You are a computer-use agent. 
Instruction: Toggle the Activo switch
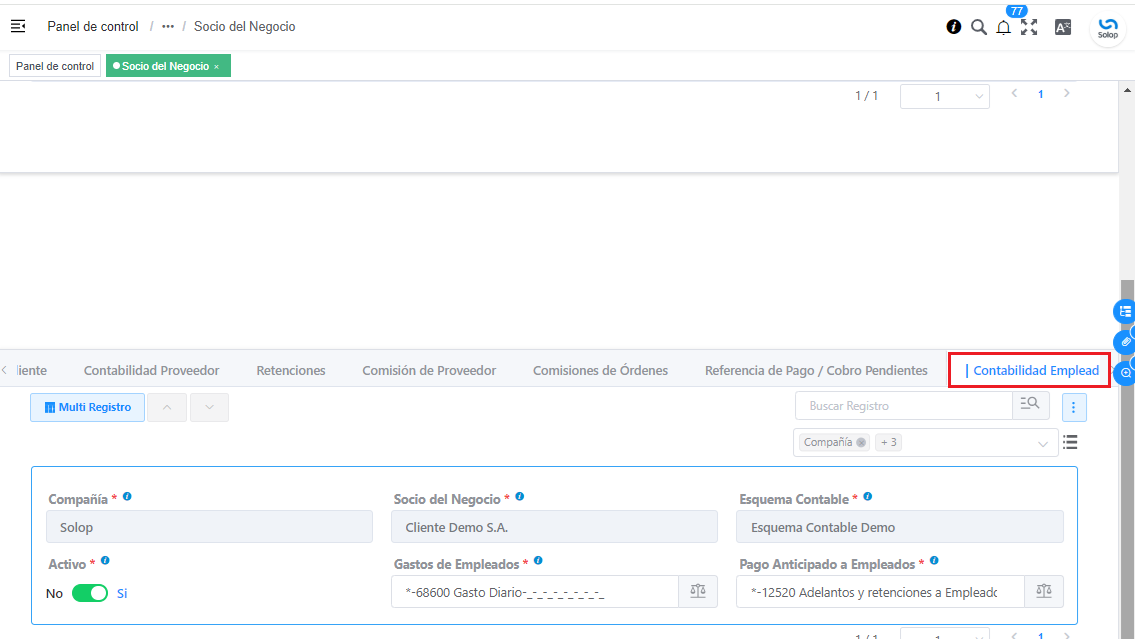click(x=90, y=593)
